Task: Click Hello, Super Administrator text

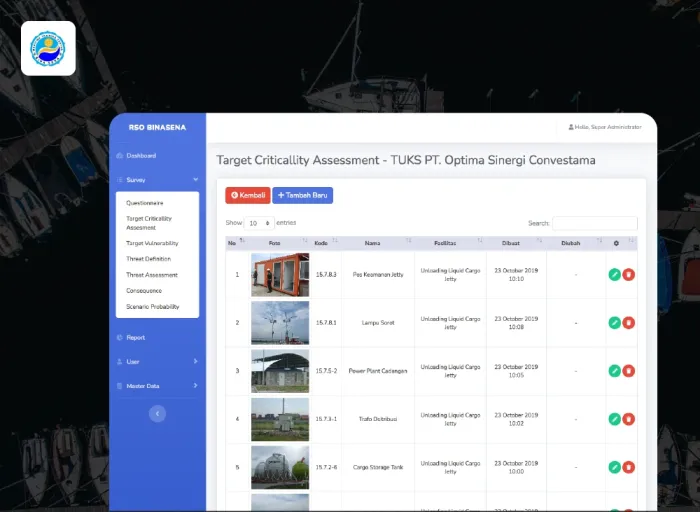Action: tap(608, 127)
